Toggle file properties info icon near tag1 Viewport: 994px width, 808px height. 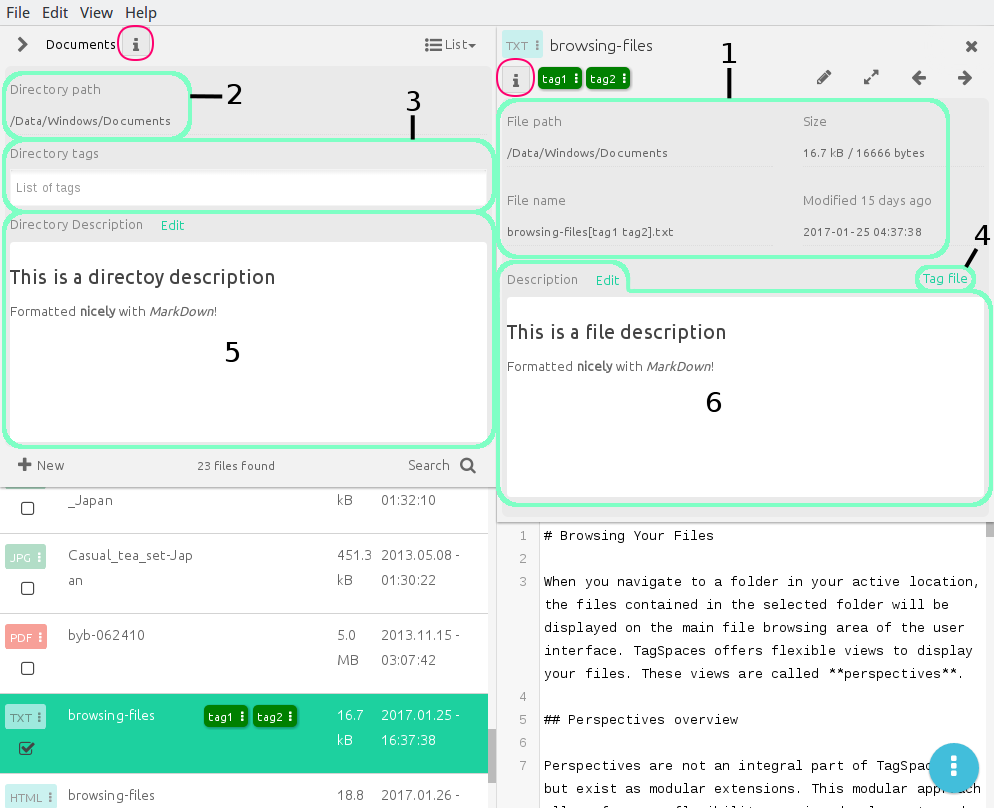coord(515,80)
